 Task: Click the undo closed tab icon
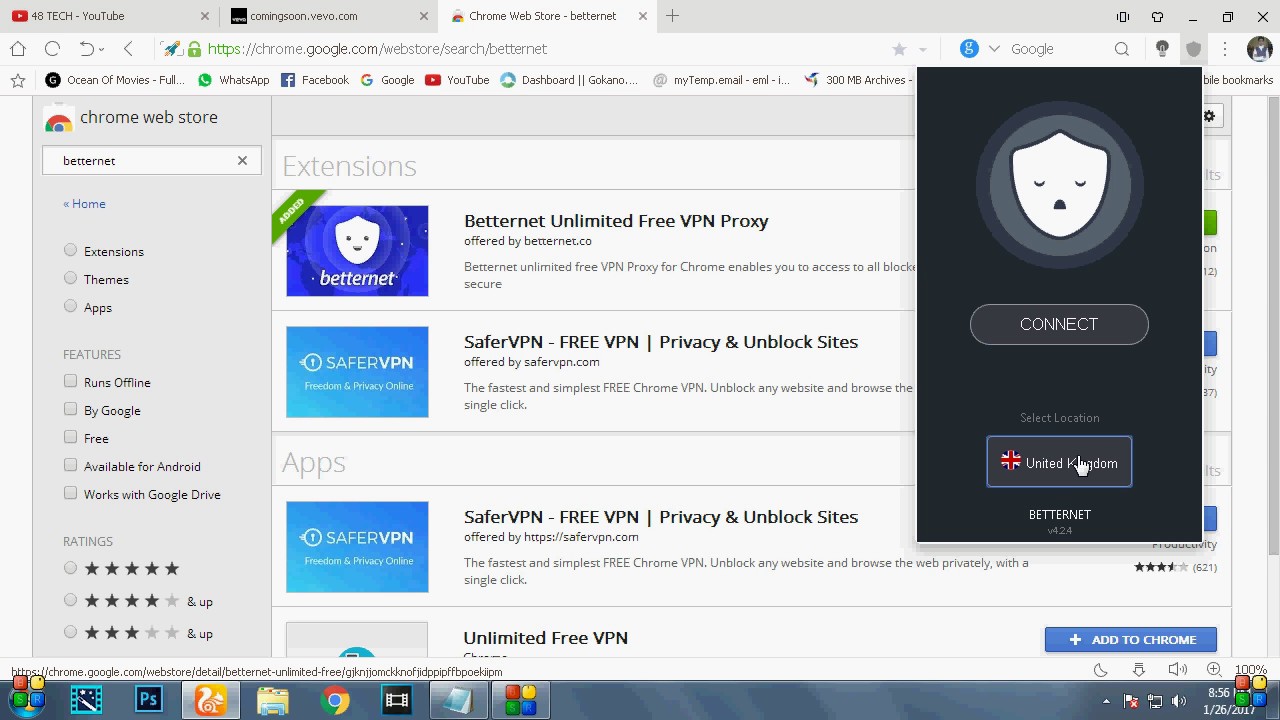[87, 48]
